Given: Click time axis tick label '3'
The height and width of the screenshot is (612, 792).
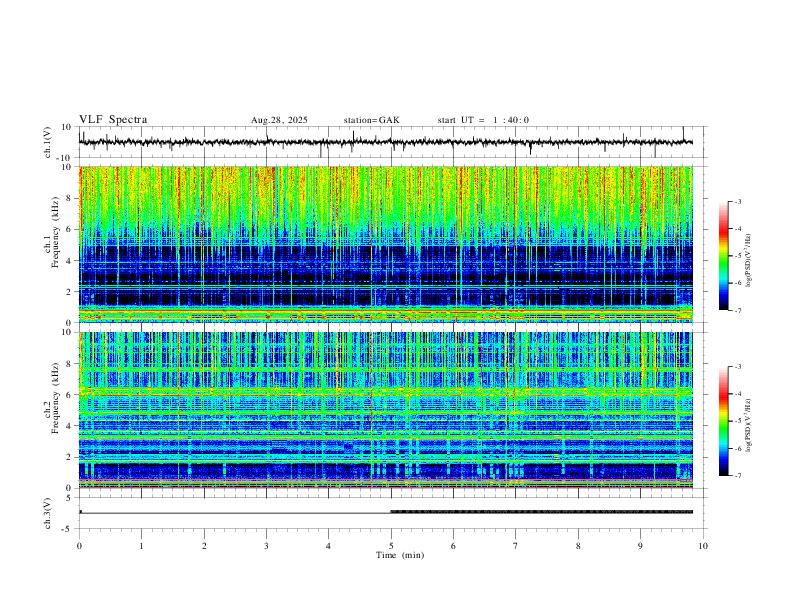Looking at the screenshot, I should coord(266,546).
